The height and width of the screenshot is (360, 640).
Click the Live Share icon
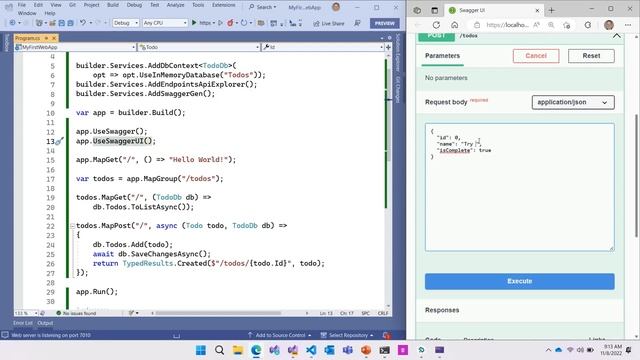pos(316,23)
